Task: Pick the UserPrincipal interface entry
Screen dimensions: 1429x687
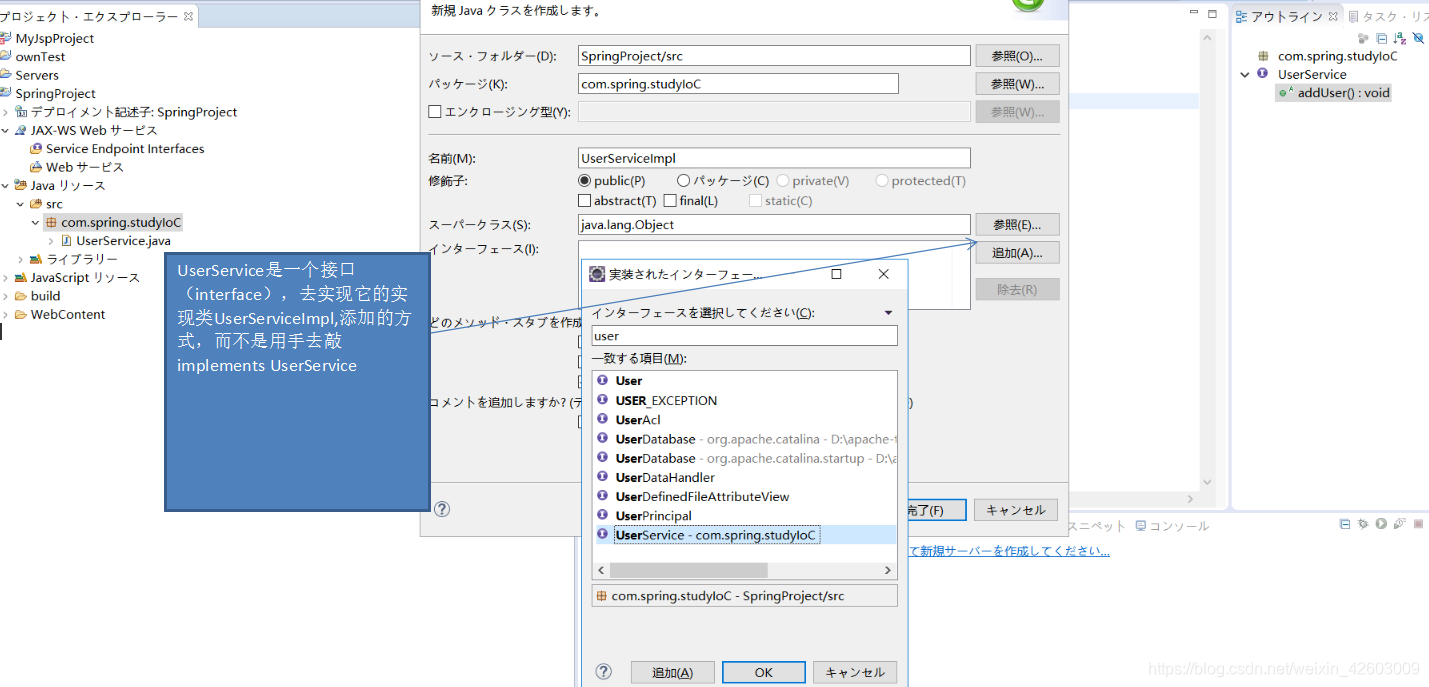Action: click(x=653, y=516)
